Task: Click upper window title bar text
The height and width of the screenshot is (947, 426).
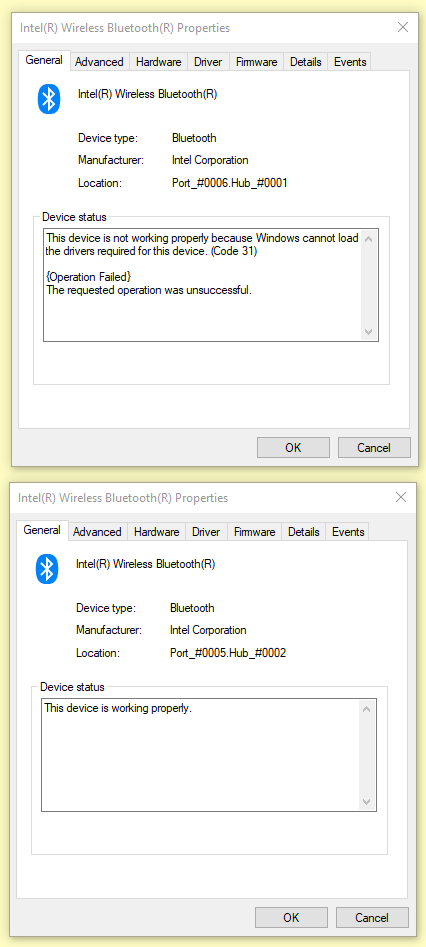Action: click(x=125, y=28)
